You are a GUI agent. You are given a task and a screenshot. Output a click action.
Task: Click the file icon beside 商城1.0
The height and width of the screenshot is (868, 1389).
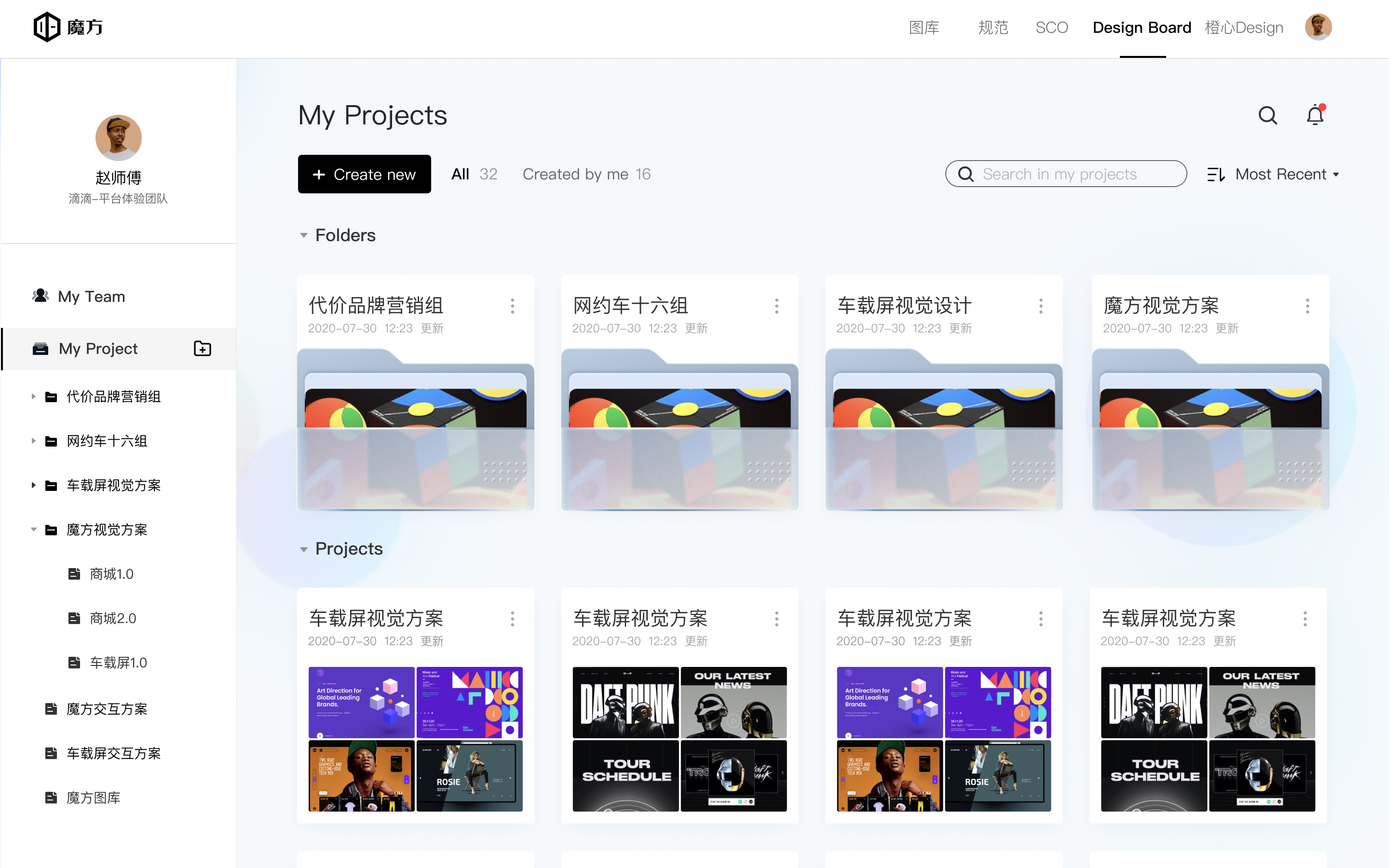(74, 573)
